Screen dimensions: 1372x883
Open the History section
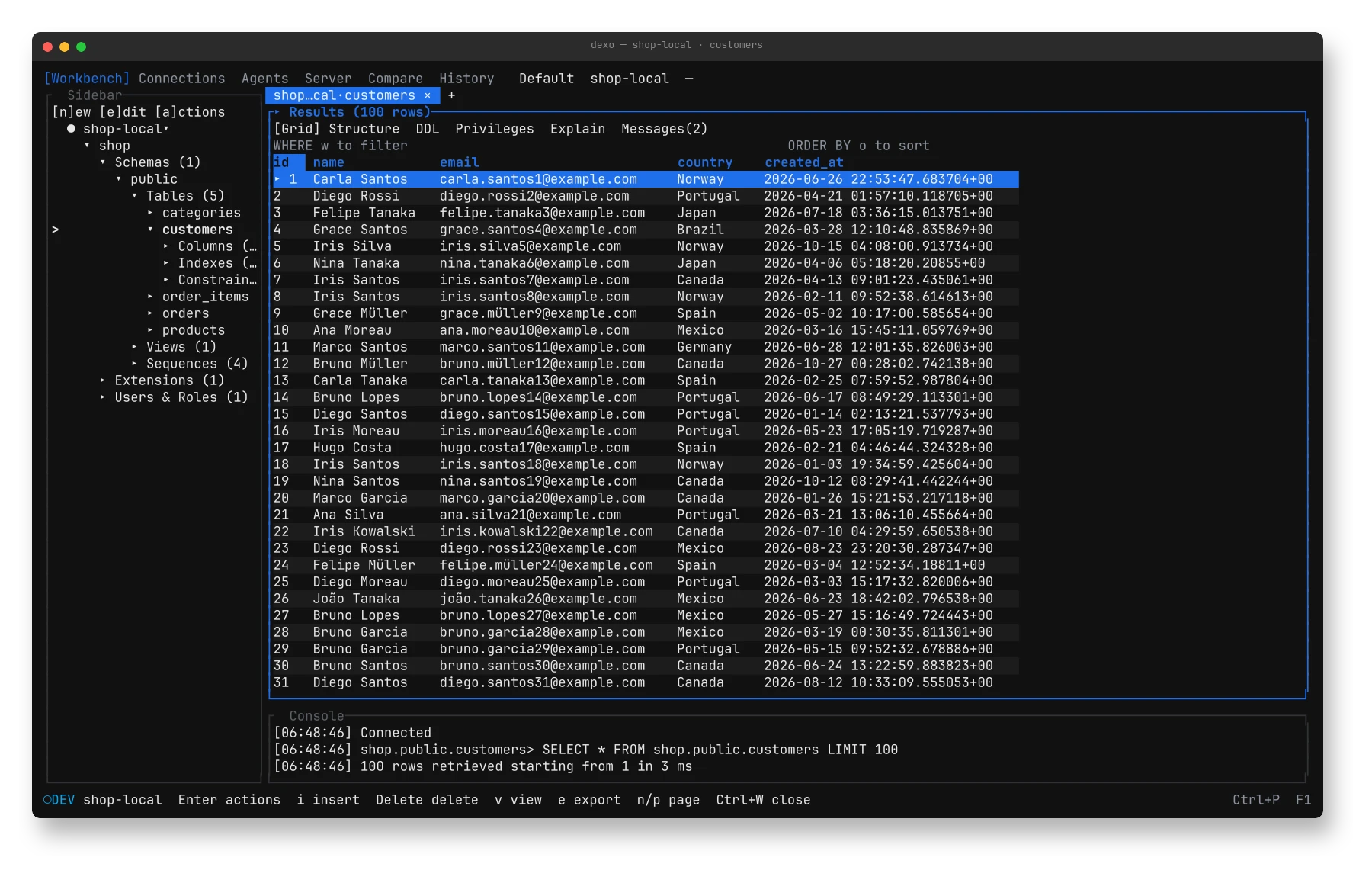pos(466,79)
